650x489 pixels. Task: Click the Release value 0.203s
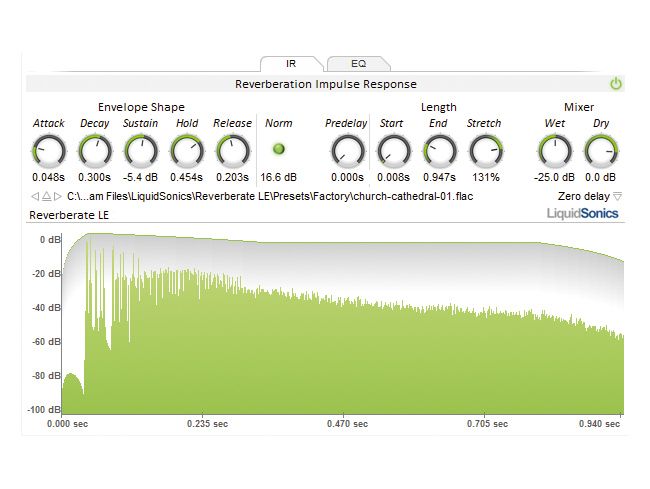[233, 177]
